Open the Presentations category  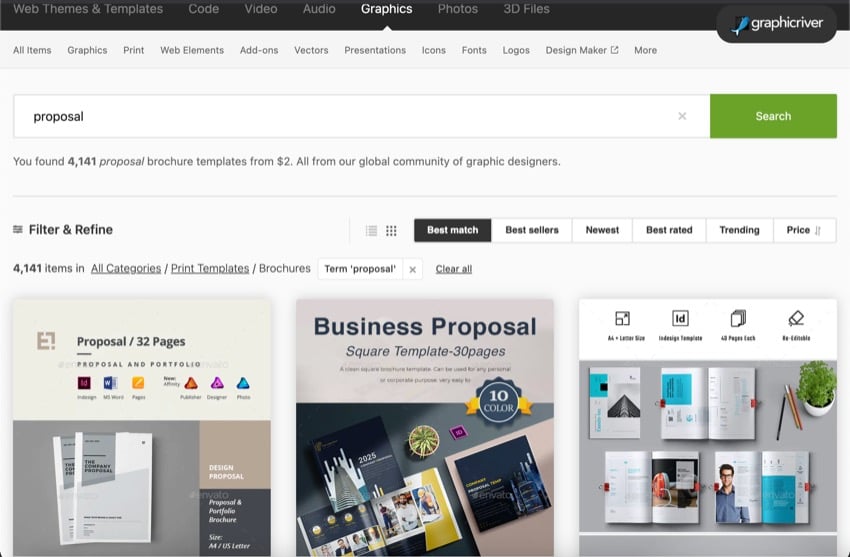coord(375,50)
